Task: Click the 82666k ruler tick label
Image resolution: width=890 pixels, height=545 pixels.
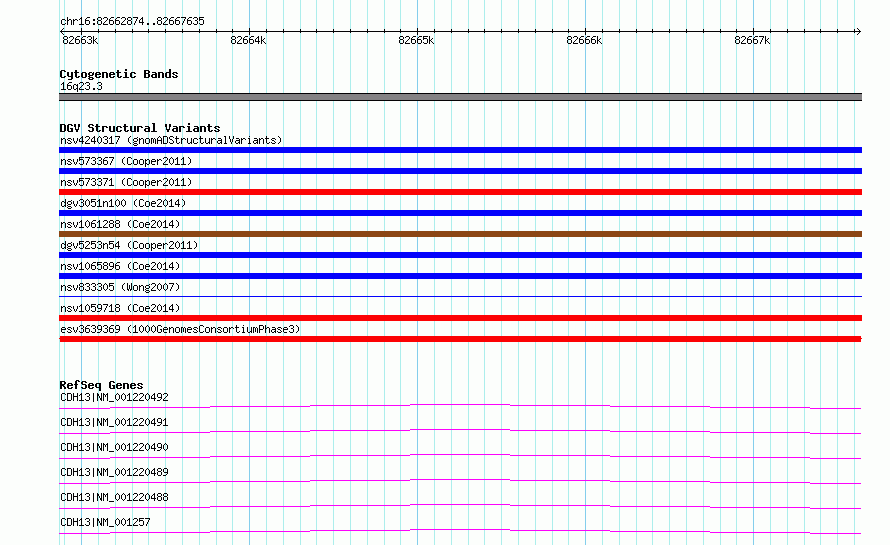Action: click(x=584, y=40)
